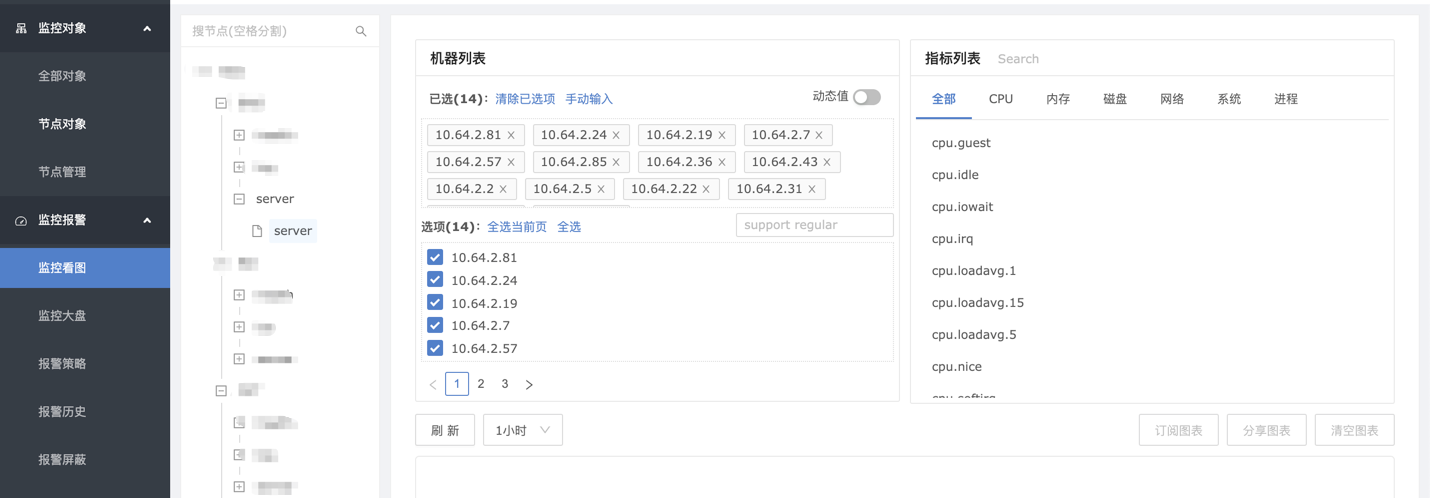The height and width of the screenshot is (498, 1430).
Task: Uncheck the 10.64.2.24 checkbox in options
Action: (x=435, y=280)
